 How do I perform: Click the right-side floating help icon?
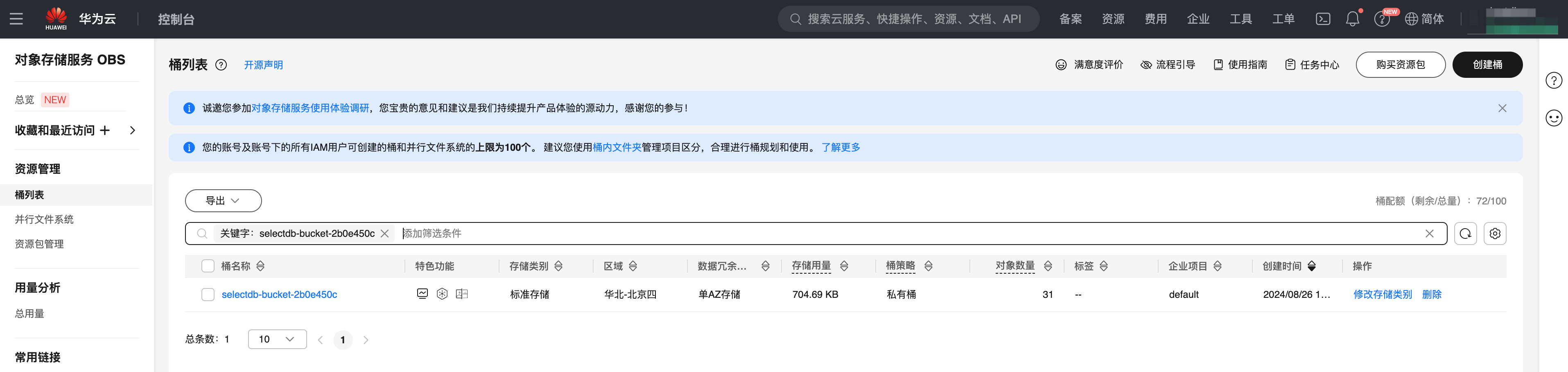click(x=1554, y=80)
